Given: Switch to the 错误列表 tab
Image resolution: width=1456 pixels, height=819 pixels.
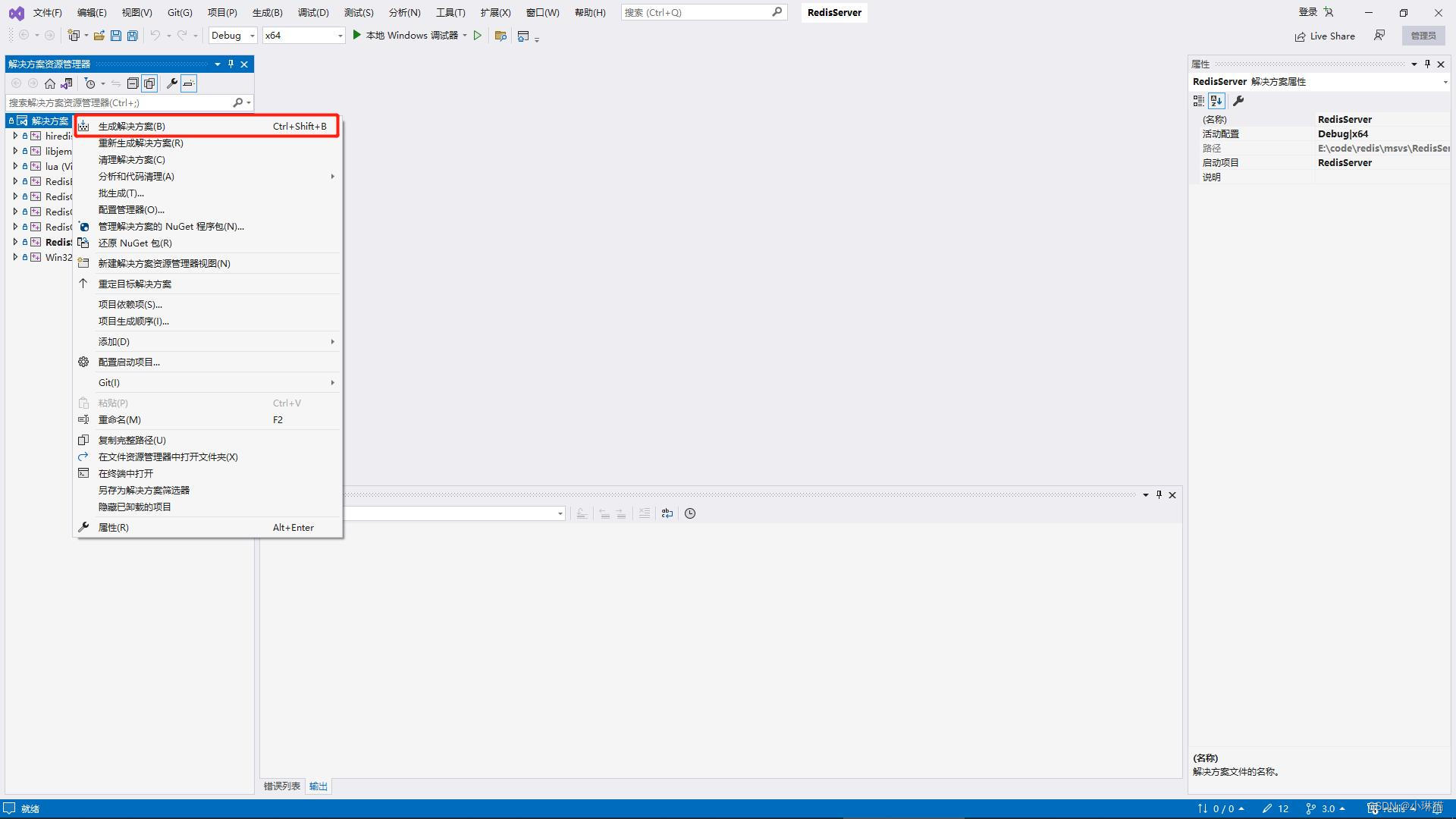Looking at the screenshot, I should point(281,786).
